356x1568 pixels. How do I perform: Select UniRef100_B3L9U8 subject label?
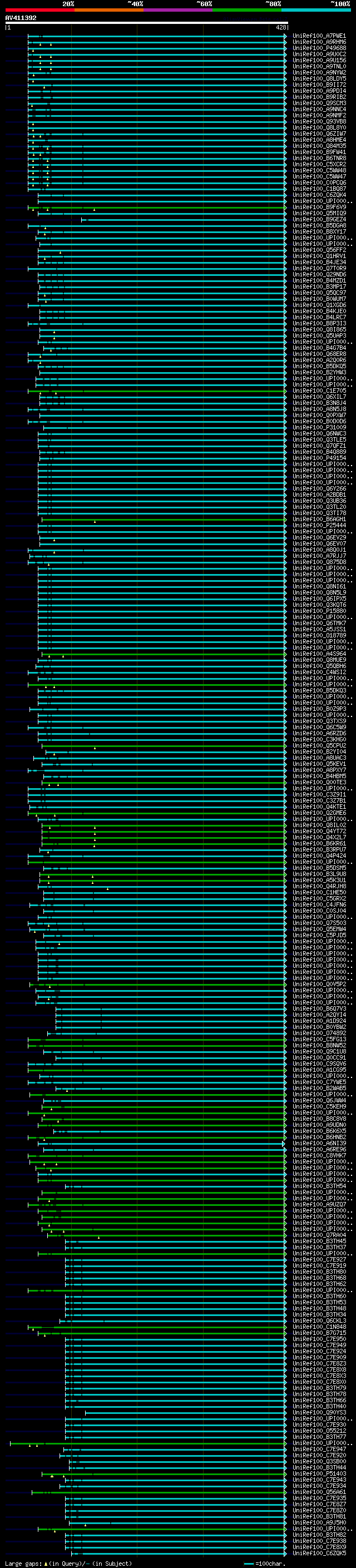tap(319, 874)
